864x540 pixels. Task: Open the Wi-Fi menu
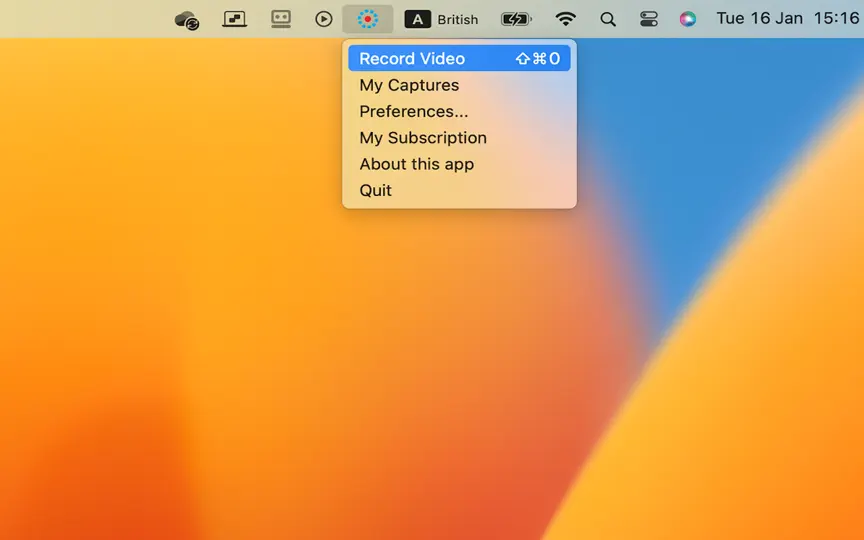click(x=565, y=19)
